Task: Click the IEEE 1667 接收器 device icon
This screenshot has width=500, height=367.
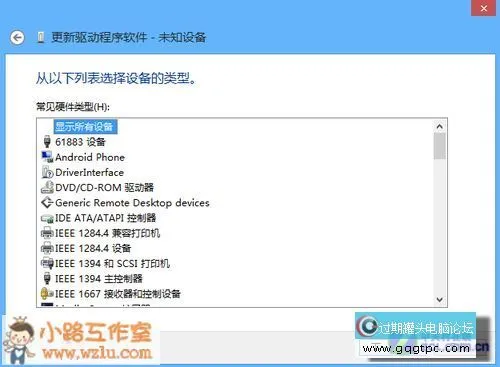Action: (47, 294)
